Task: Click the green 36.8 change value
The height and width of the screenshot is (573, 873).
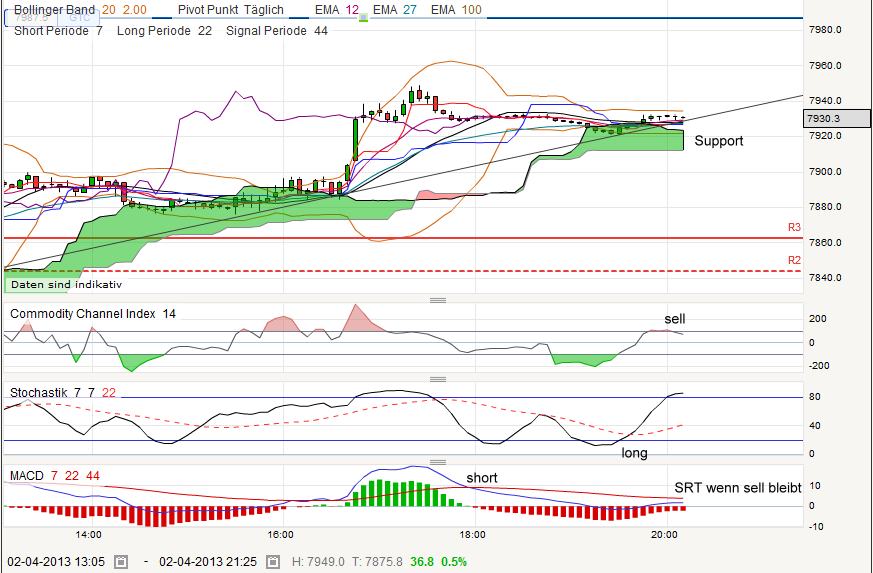Action: 421,562
